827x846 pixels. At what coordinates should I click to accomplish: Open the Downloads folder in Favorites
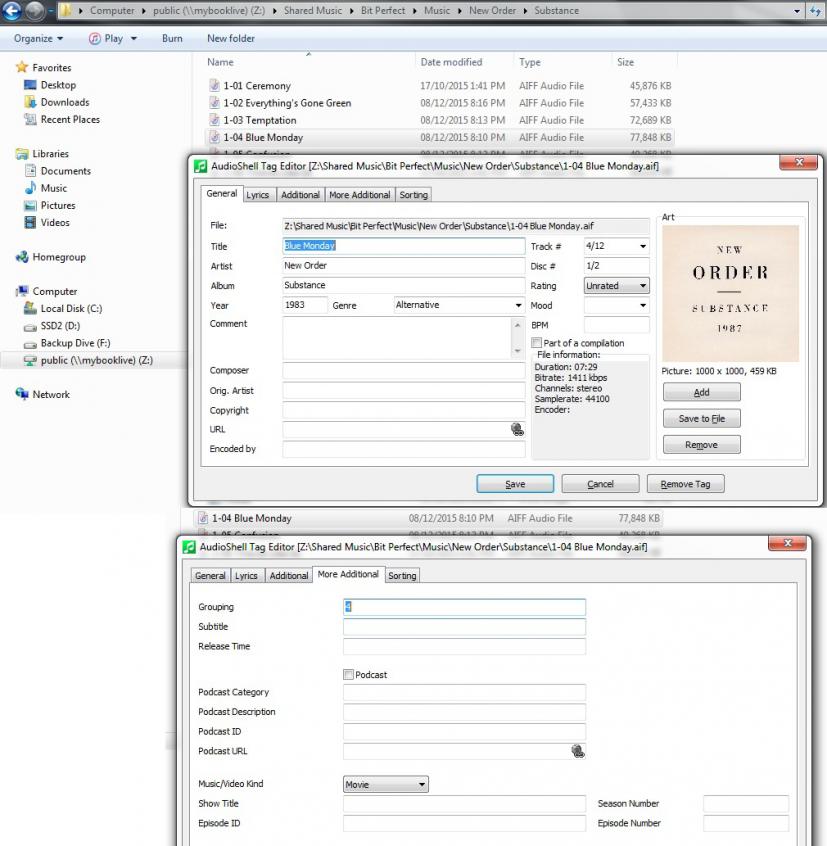click(64, 102)
